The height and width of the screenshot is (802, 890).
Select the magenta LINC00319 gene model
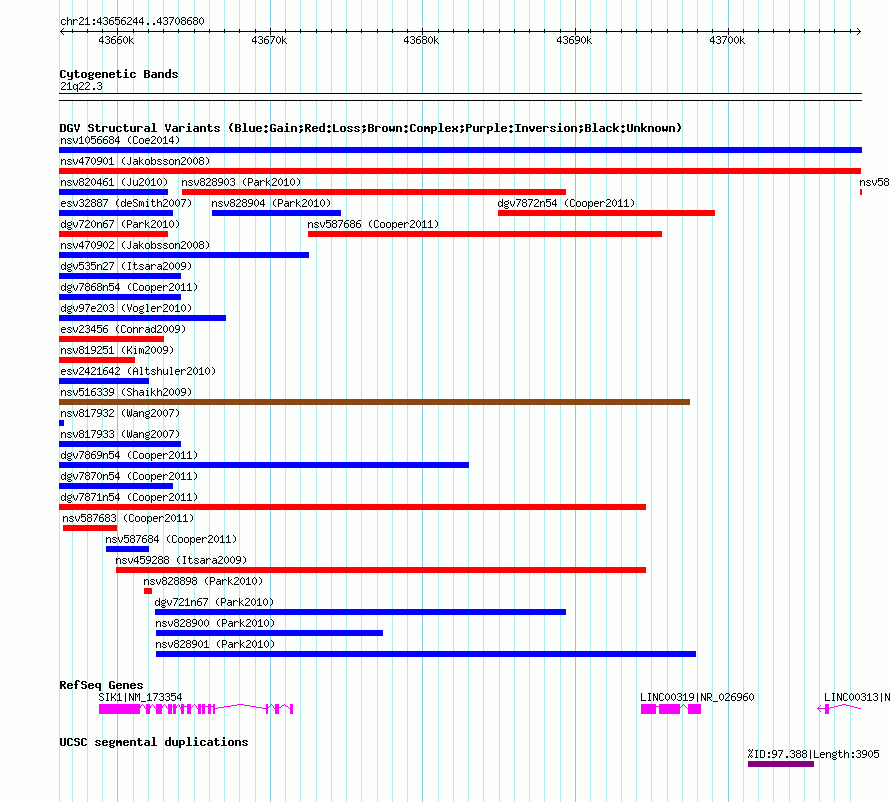(671, 709)
